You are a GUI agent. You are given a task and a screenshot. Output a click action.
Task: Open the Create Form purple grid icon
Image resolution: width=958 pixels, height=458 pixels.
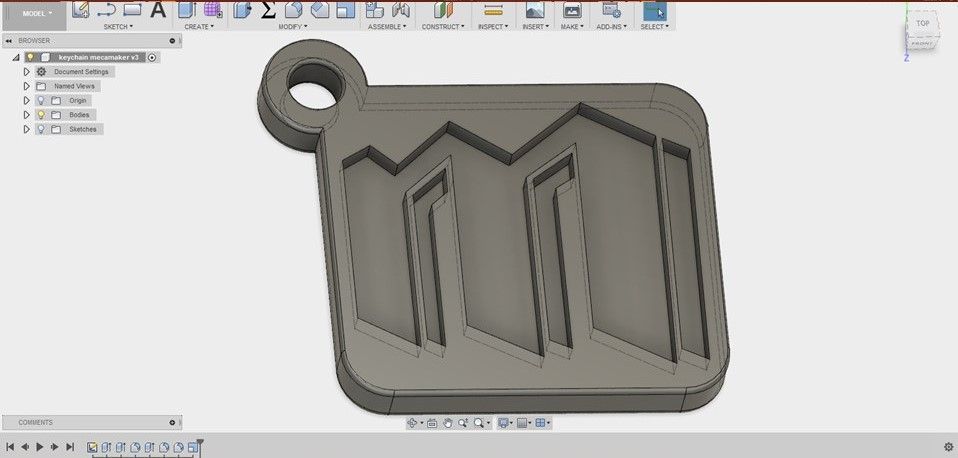point(213,10)
